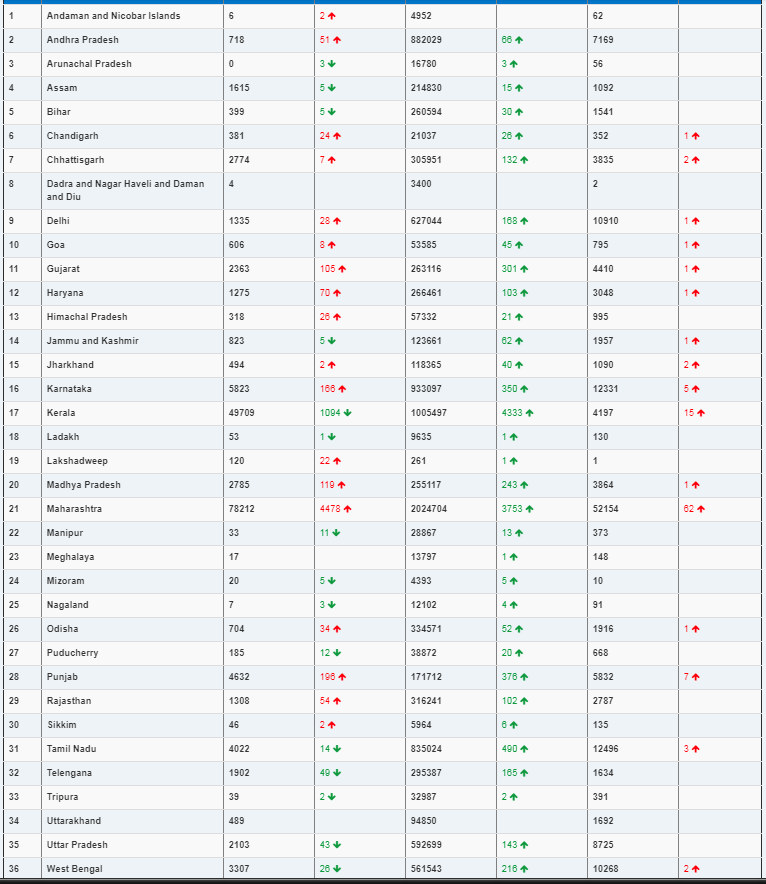Screen dimensions: 766x884
Task: Click the red up arrow next to Punjab 196
Action: [x=342, y=677]
